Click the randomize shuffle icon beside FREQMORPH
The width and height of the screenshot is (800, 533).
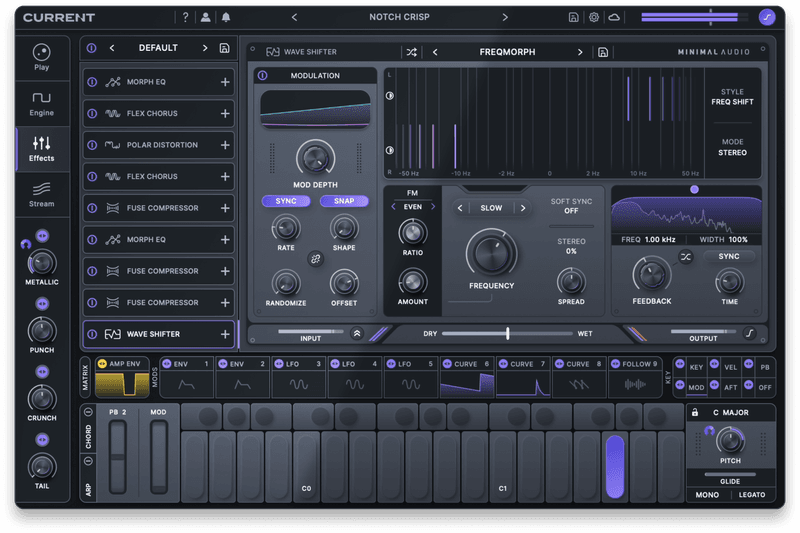pos(412,52)
